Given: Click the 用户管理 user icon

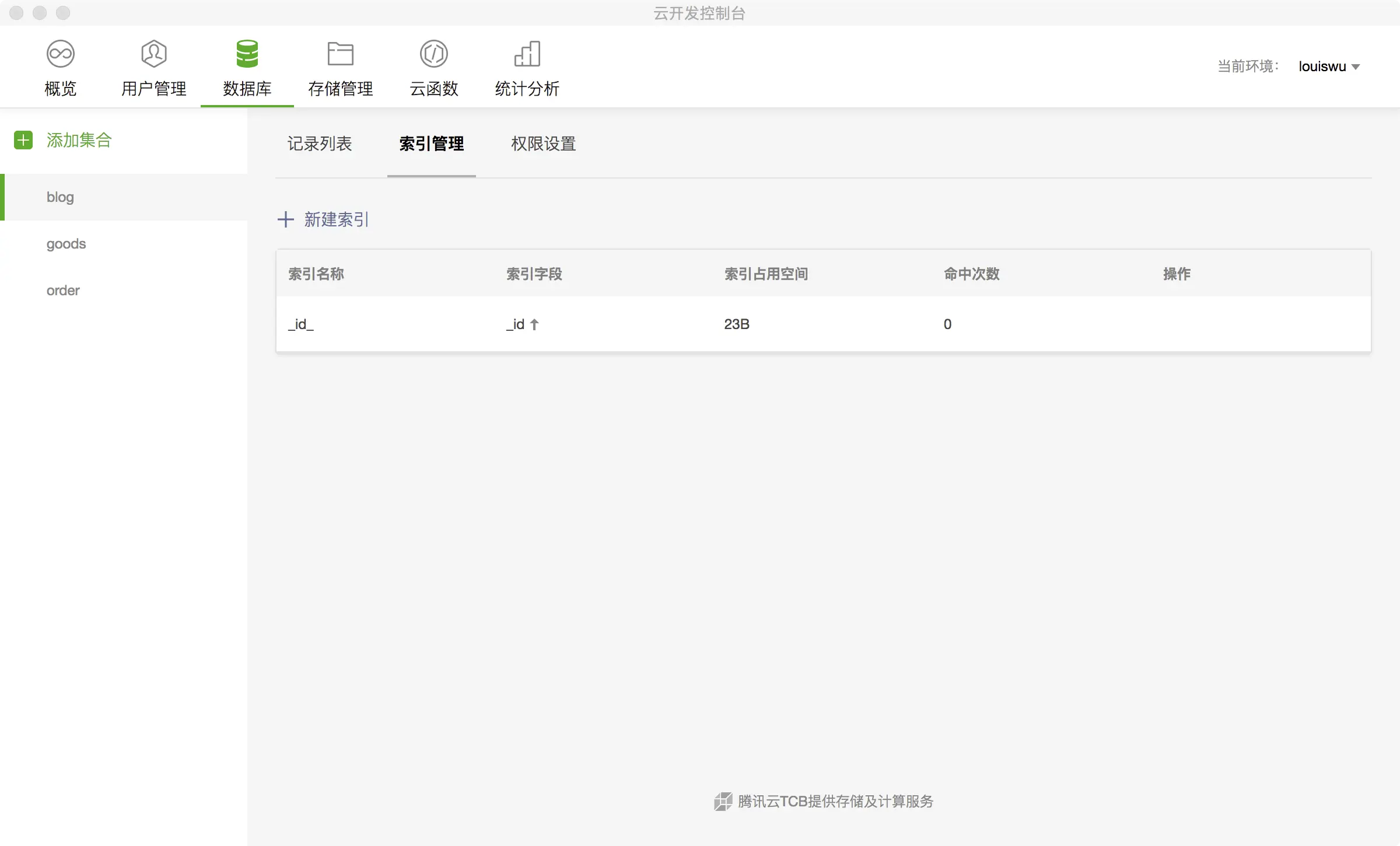Looking at the screenshot, I should coord(154,54).
